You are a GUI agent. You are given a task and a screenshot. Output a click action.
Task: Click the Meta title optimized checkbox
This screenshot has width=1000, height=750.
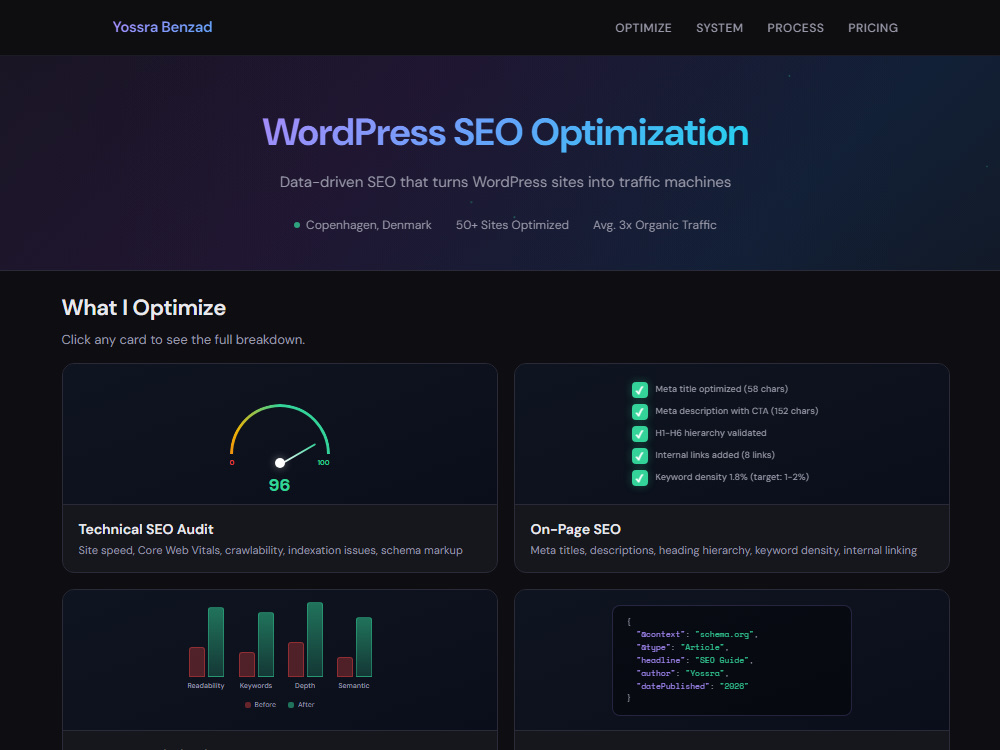point(640,390)
